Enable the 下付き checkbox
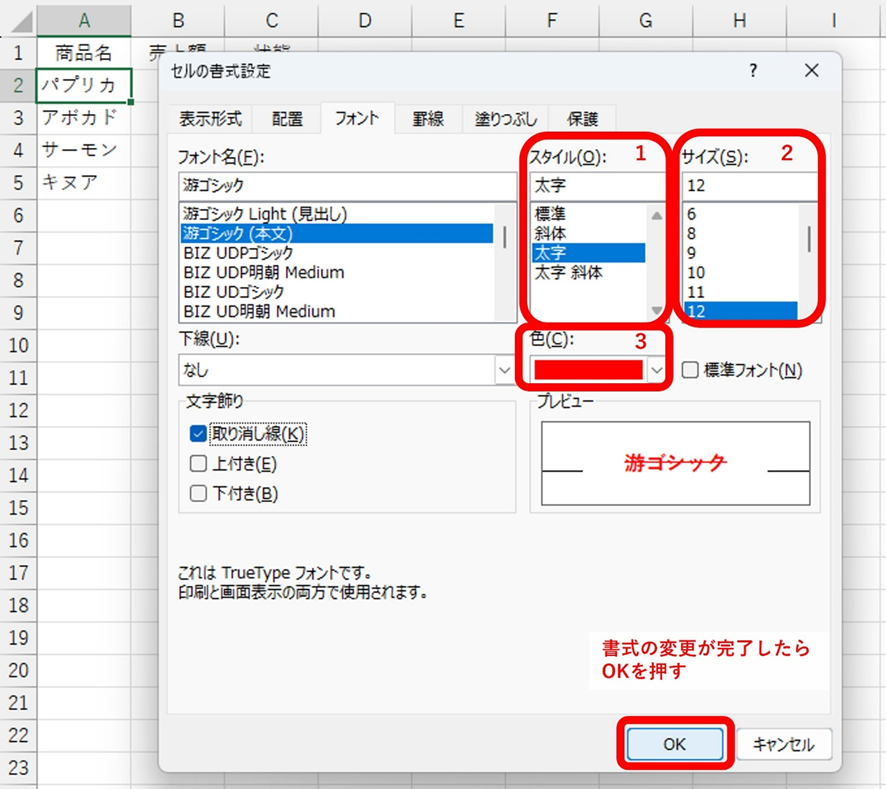Image resolution: width=886 pixels, height=789 pixels. pyautogui.click(x=198, y=493)
